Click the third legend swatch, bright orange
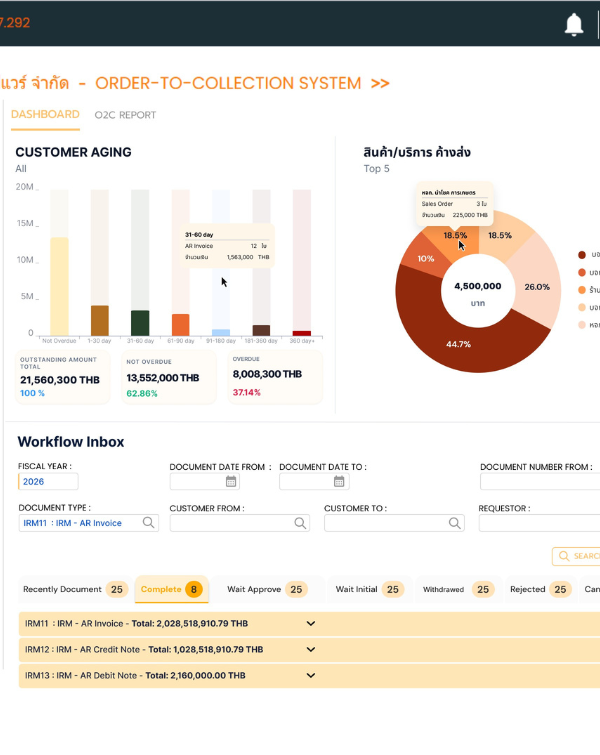Viewport: 600px width, 755px height. tap(582, 290)
